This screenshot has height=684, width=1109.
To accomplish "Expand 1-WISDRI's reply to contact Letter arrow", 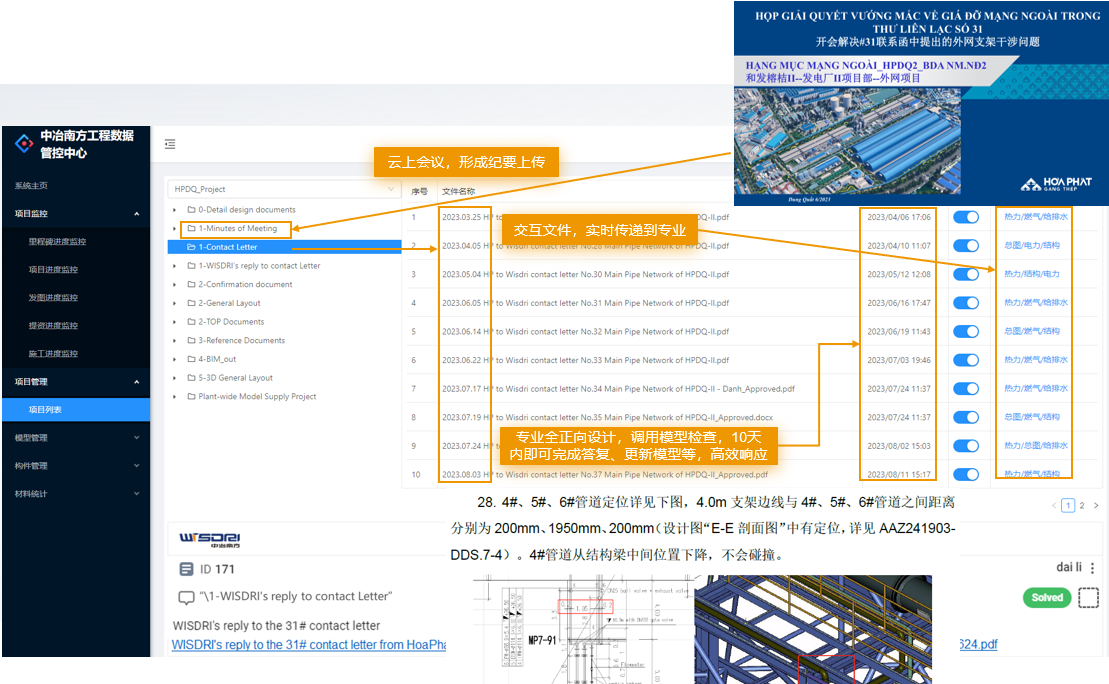I will tap(175, 266).
